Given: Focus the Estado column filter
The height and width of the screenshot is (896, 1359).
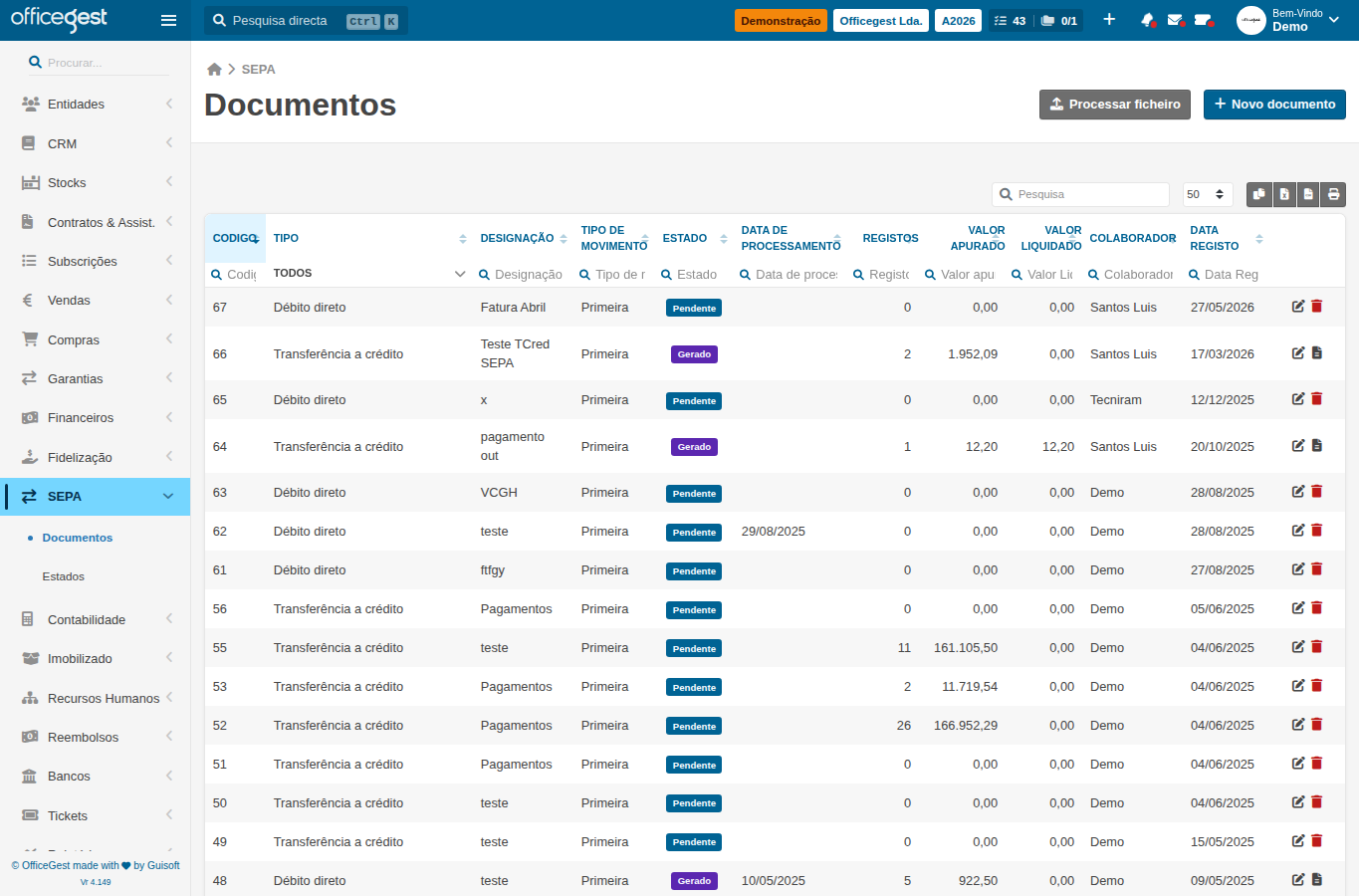Looking at the screenshot, I should coord(694,274).
